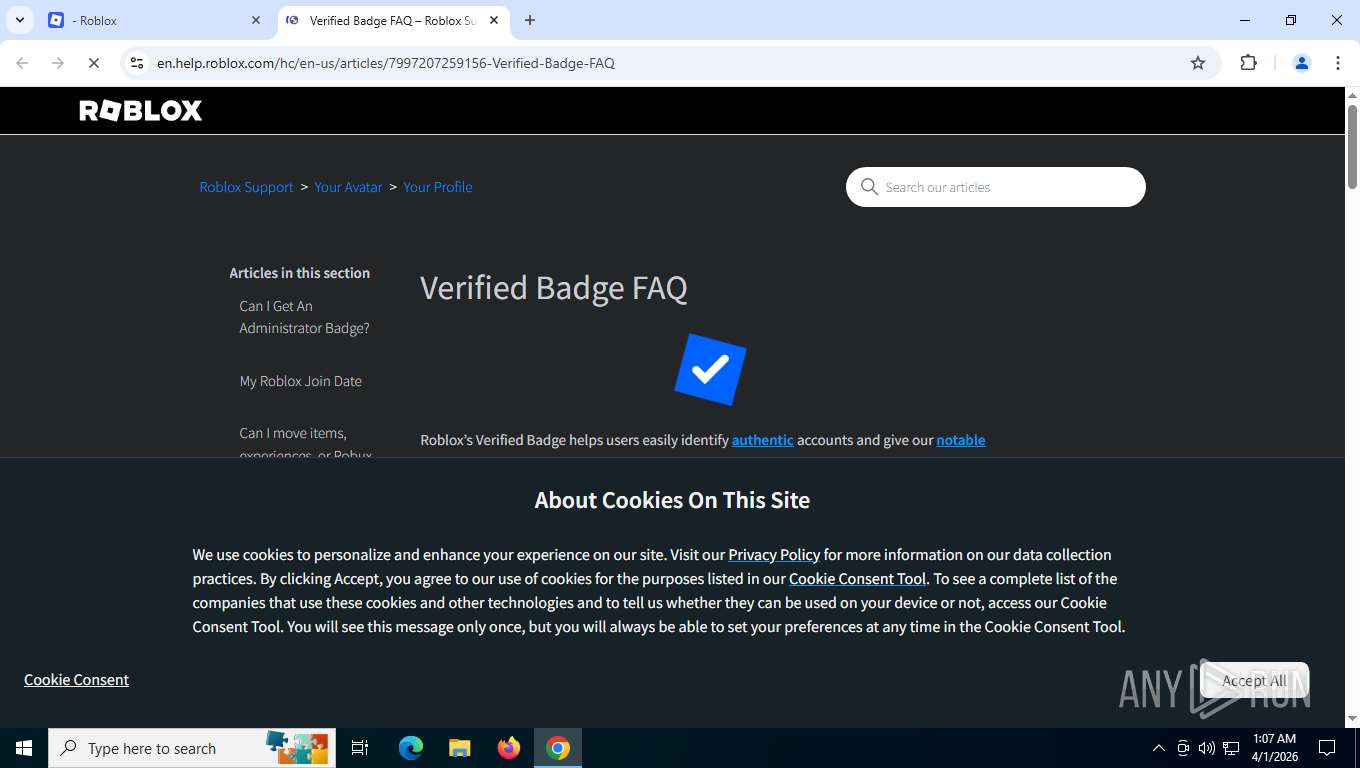1360x768 pixels.
Task: Close the Verified Badge FAQ tab
Action: 494,20
